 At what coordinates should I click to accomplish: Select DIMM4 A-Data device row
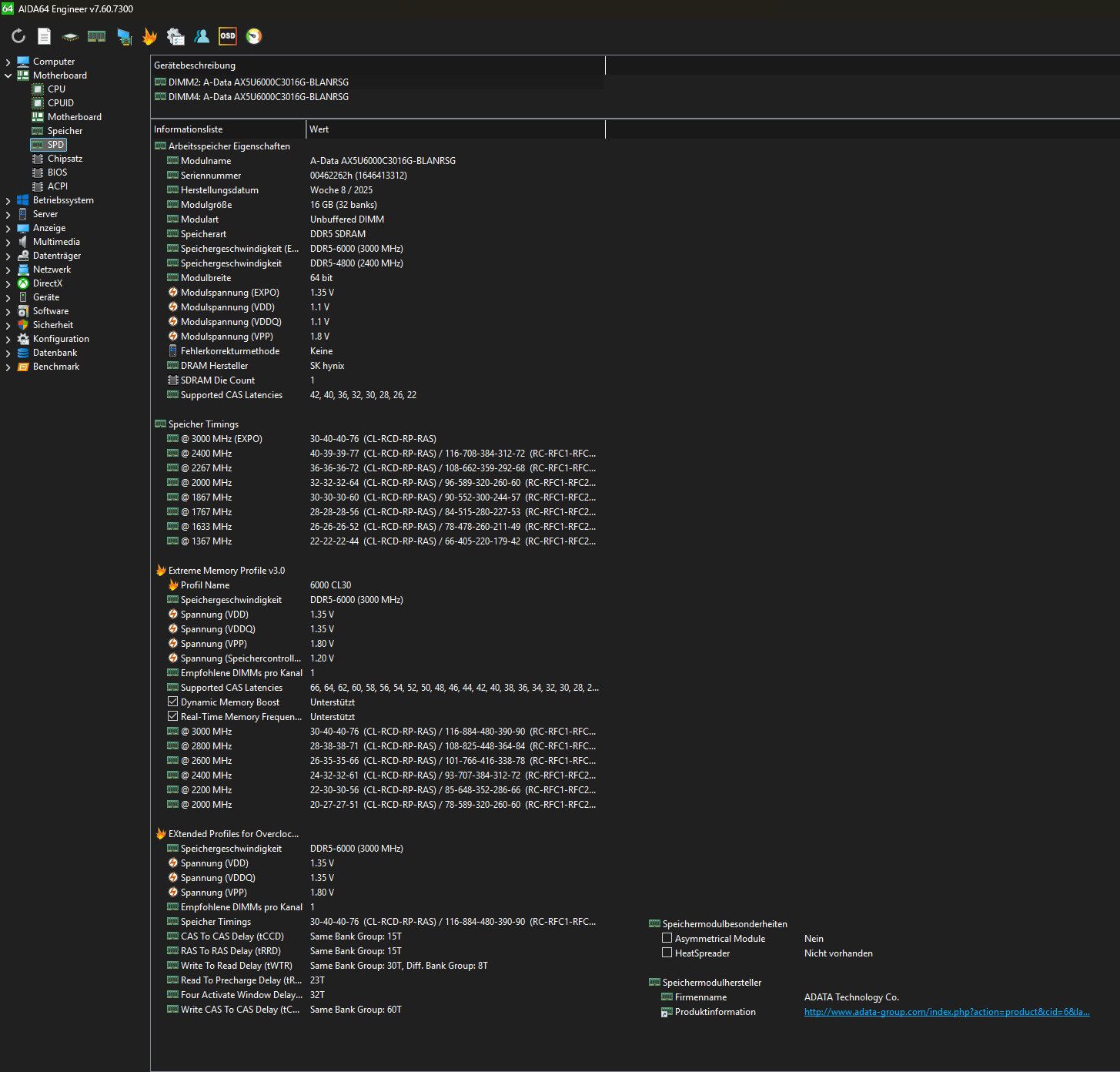pos(377,97)
